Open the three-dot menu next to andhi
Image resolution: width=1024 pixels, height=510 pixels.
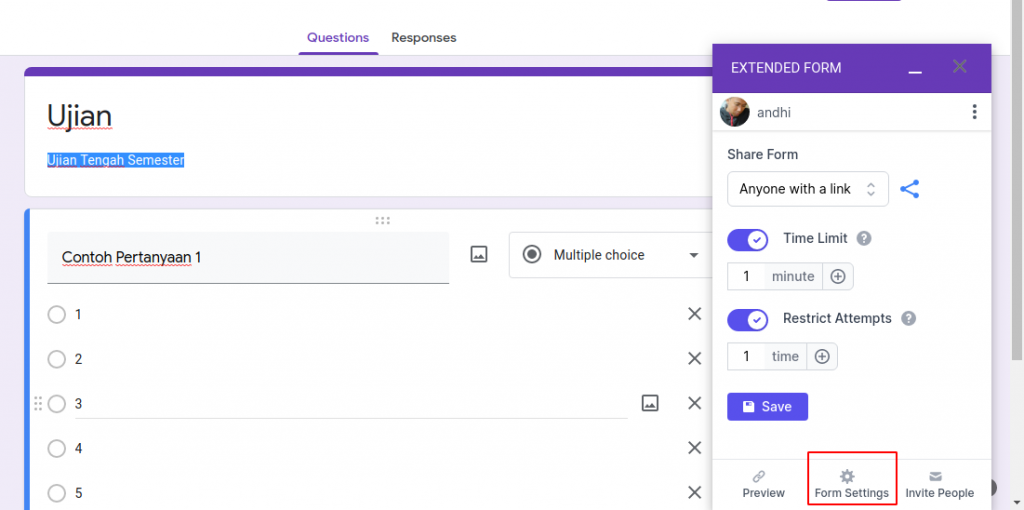coord(974,112)
